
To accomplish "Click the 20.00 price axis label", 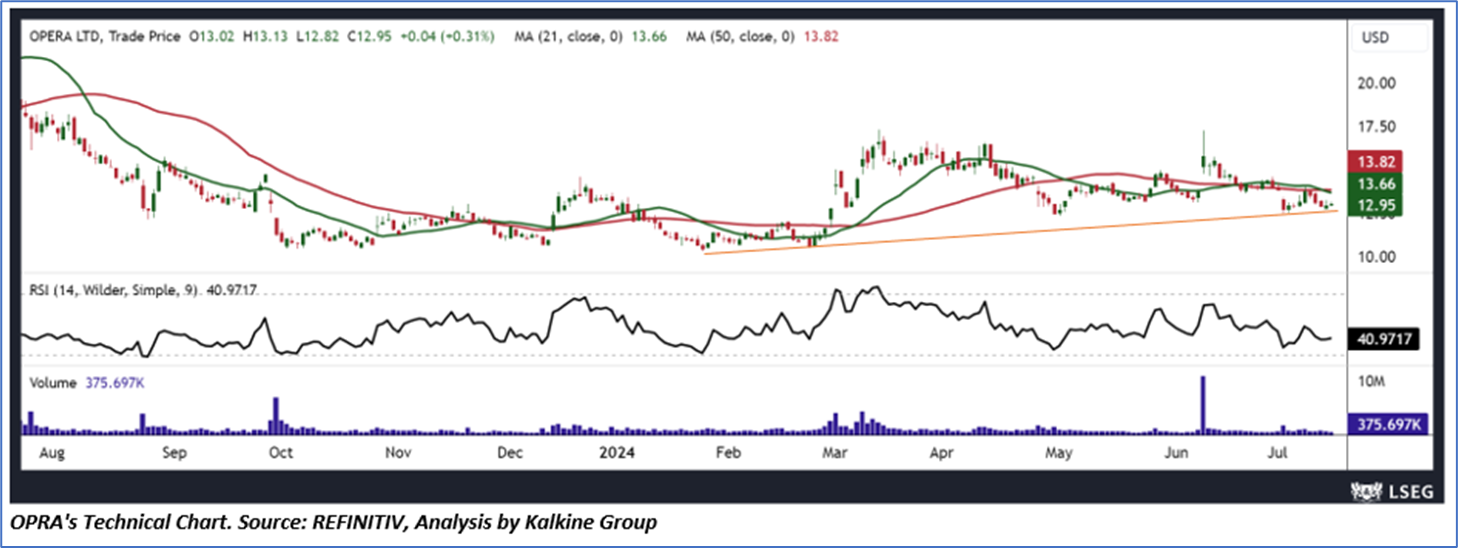I will point(1376,84).
